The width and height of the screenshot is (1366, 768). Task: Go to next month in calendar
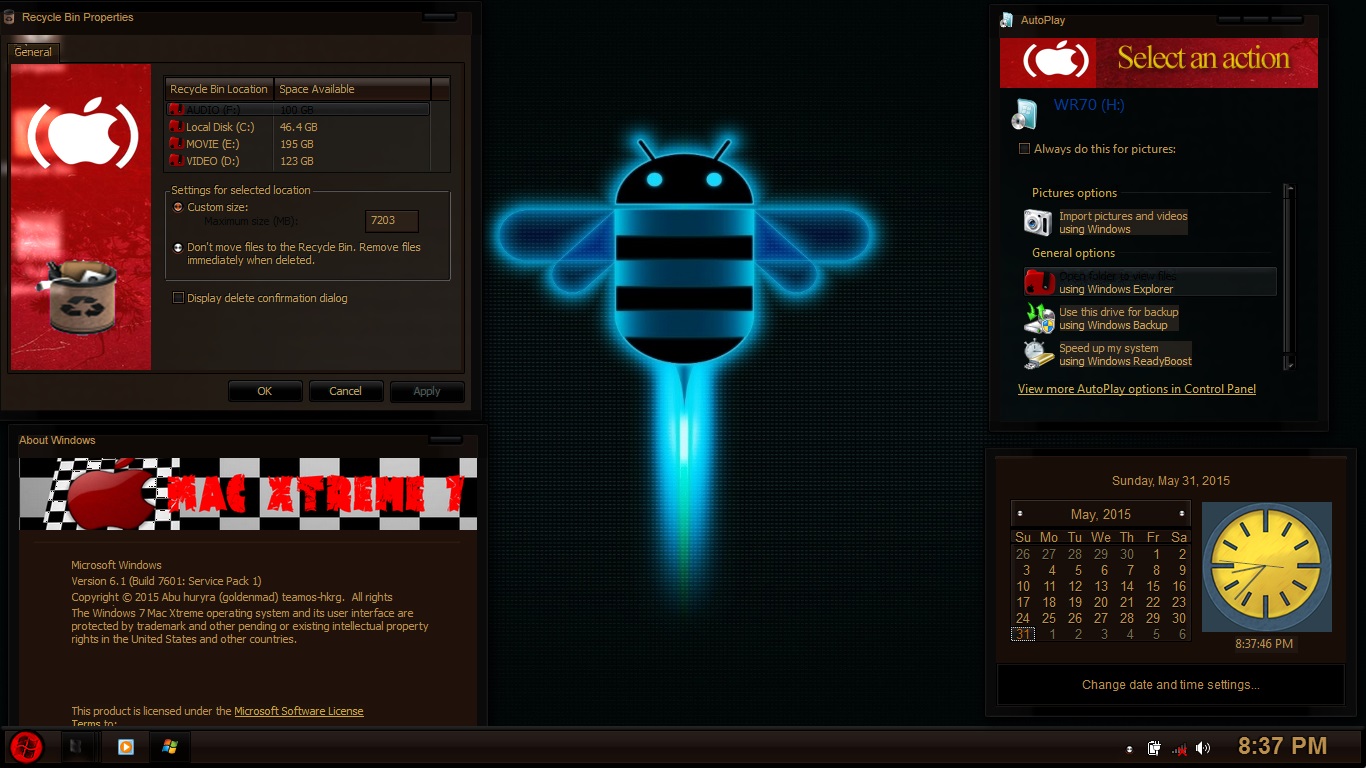coord(1182,514)
